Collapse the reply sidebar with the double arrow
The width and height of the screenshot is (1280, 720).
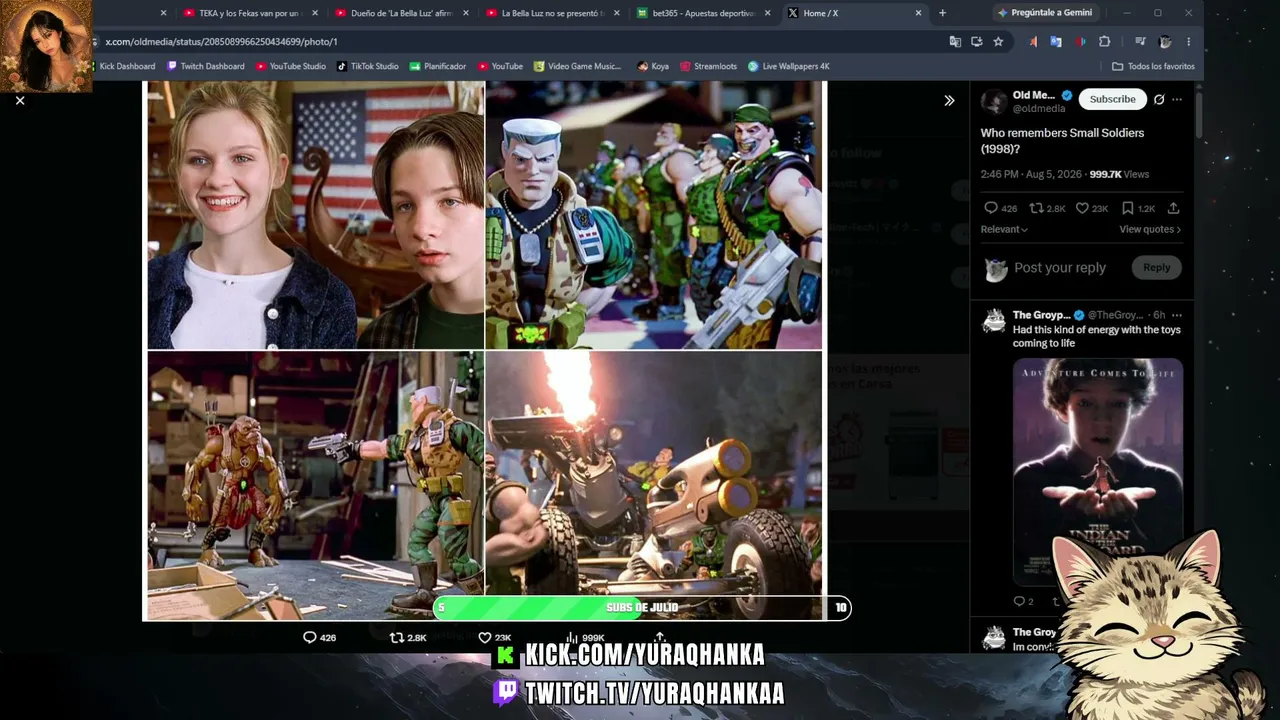949,100
